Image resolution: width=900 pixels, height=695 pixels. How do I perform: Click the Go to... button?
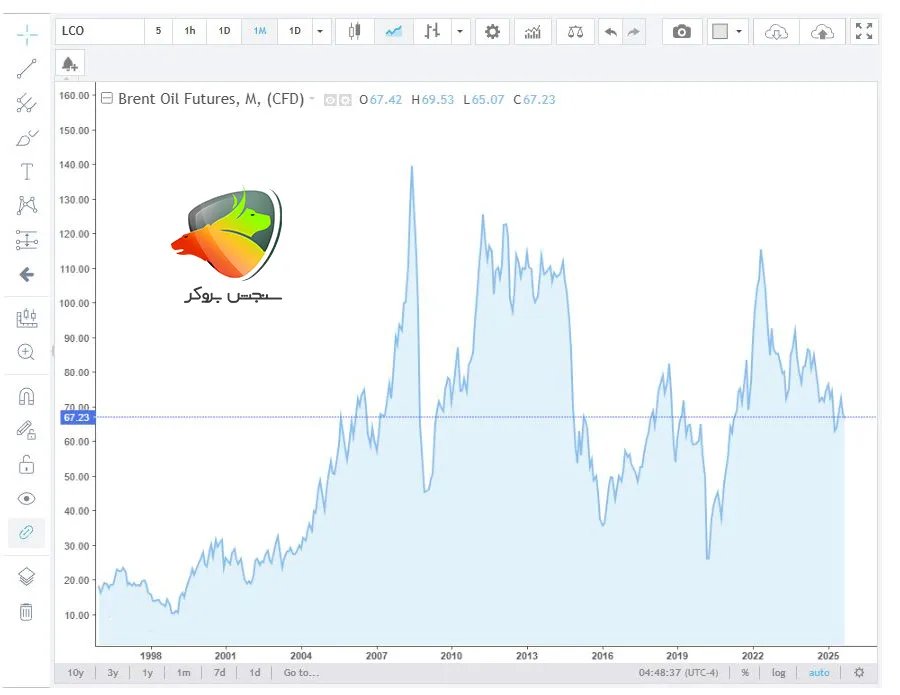click(x=301, y=672)
